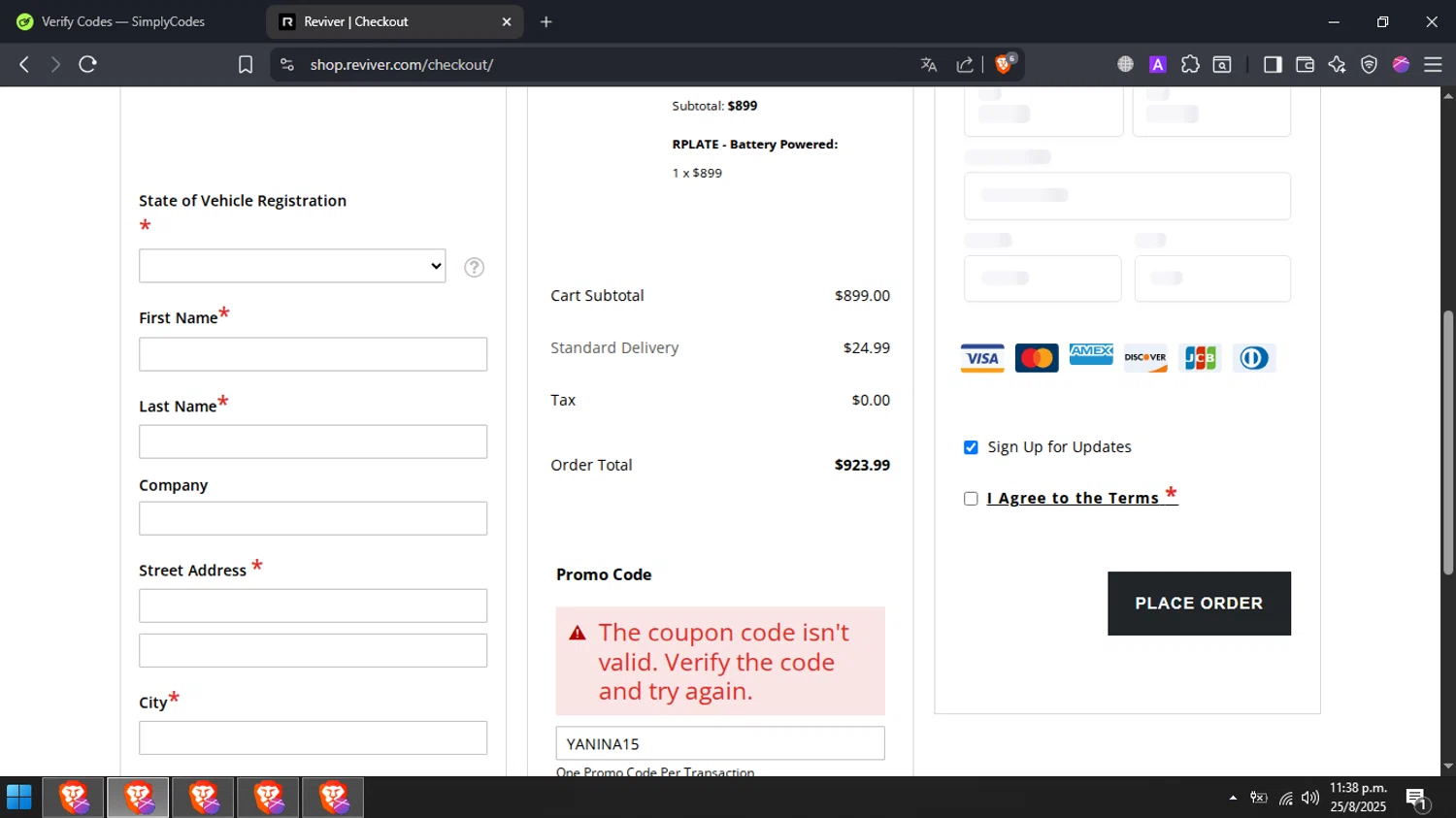1456x818 pixels.
Task: Click the American Express logo
Action: (1091, 354)
